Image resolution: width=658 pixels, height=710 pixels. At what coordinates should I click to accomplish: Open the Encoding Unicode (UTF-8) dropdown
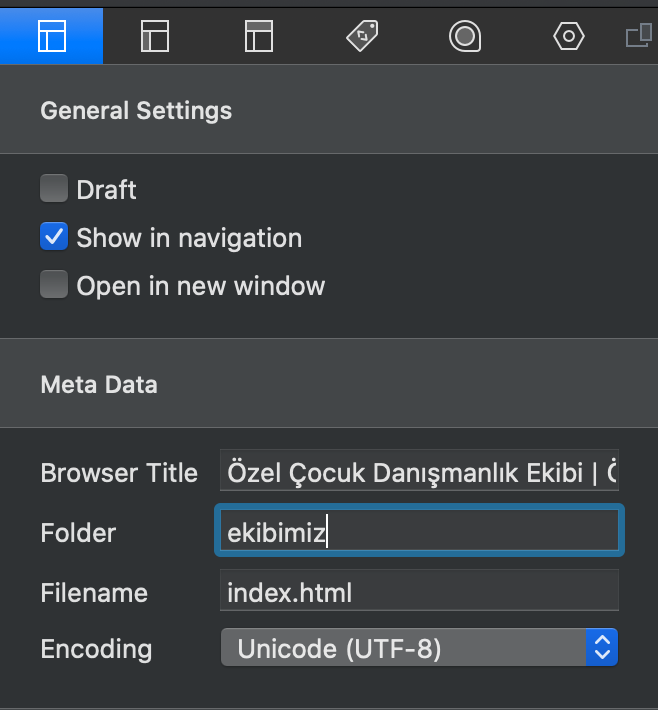point(419,648)
